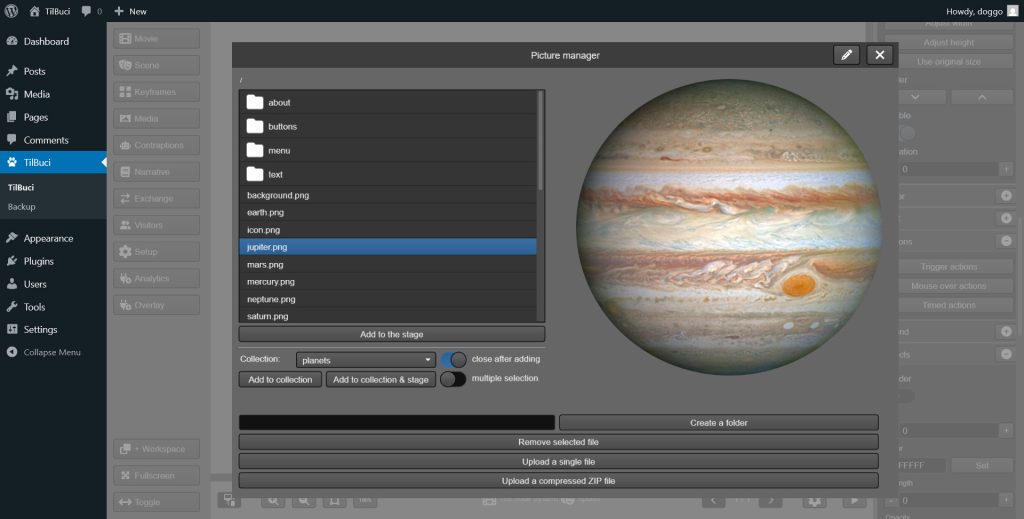Click the WordPress logo icon

pyautogui.click(x=12, y=11)
